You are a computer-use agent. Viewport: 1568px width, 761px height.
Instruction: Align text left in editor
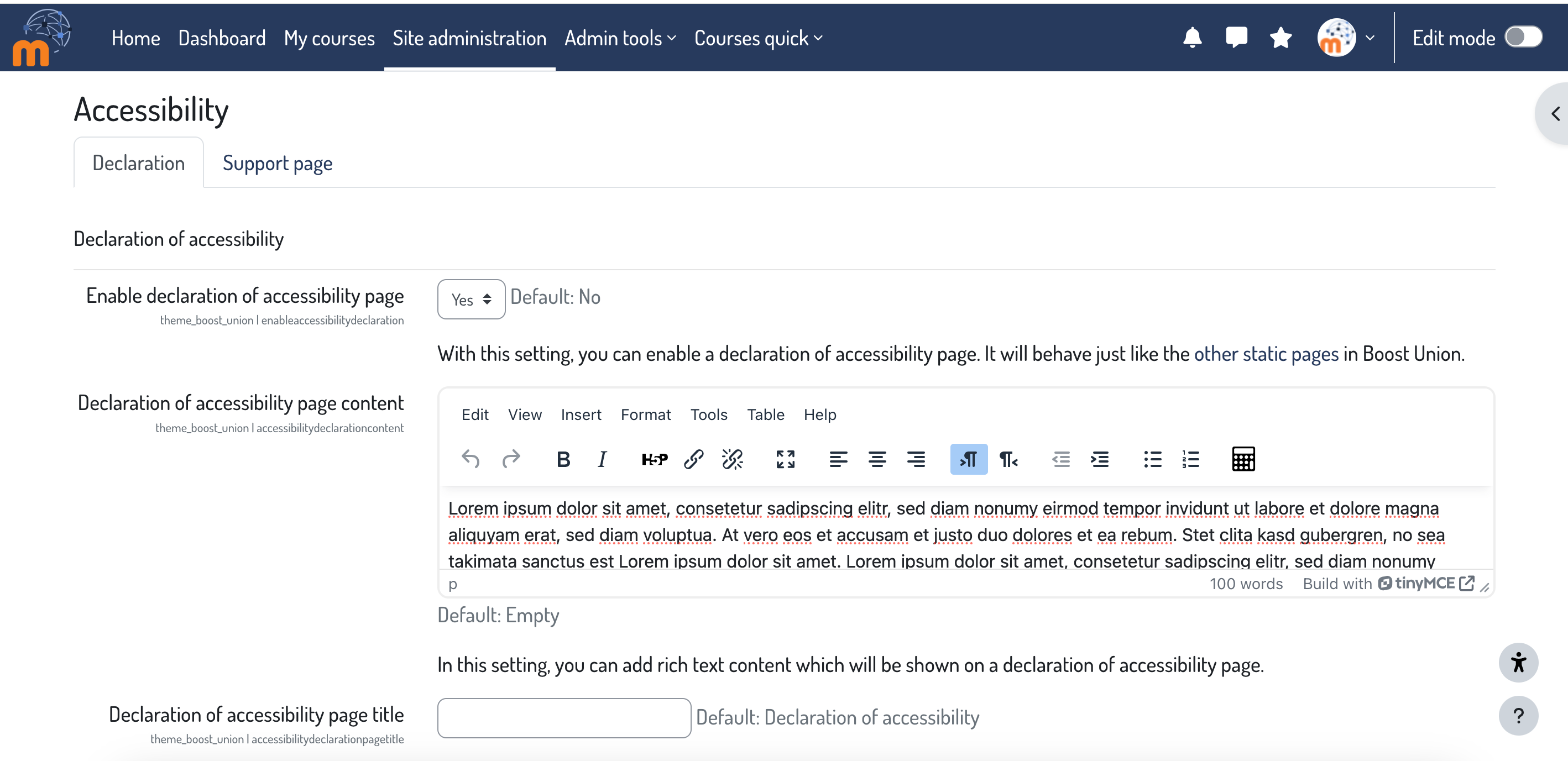838,459
